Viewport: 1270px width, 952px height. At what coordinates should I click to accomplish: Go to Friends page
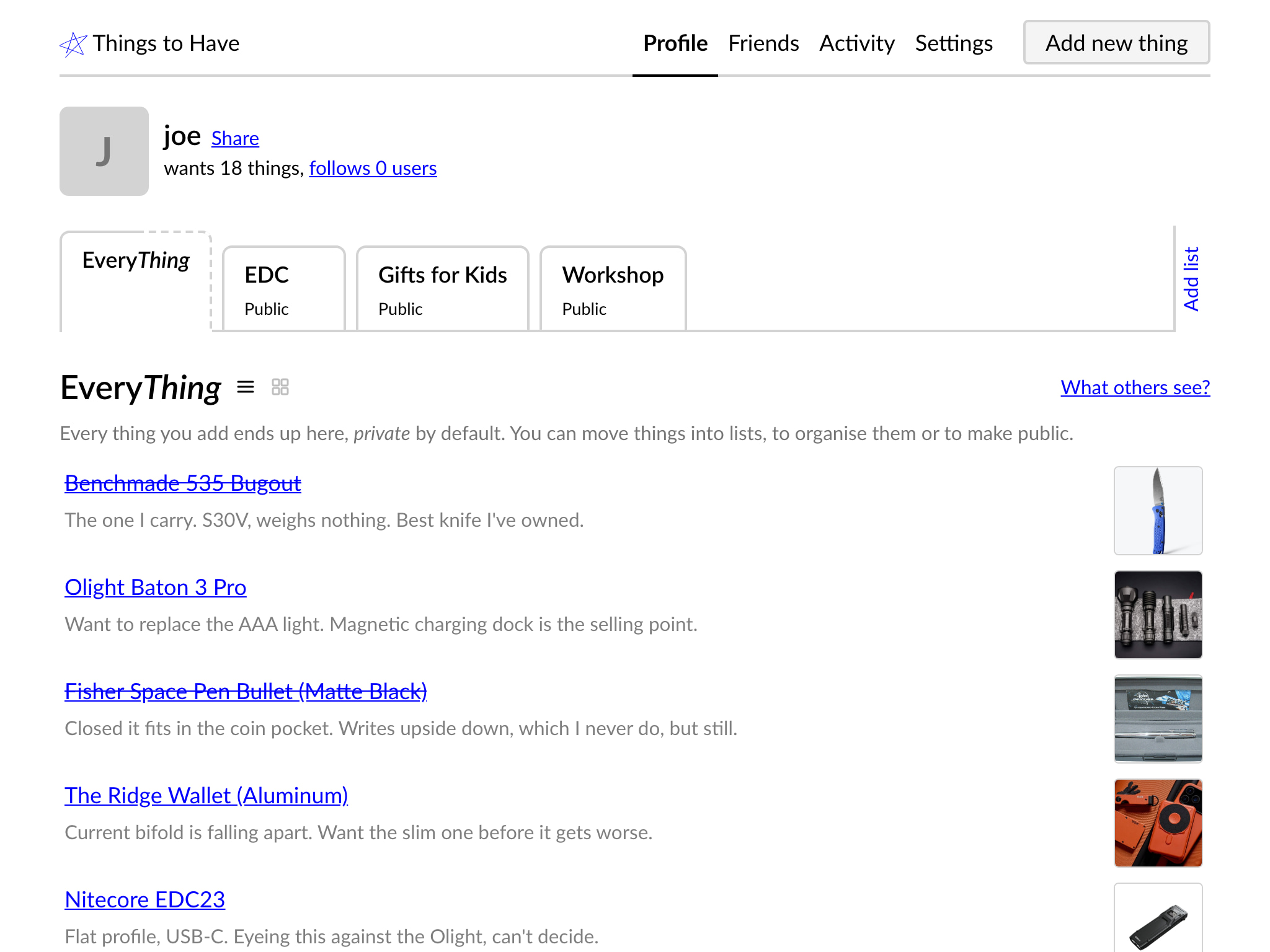coord(763,43)
